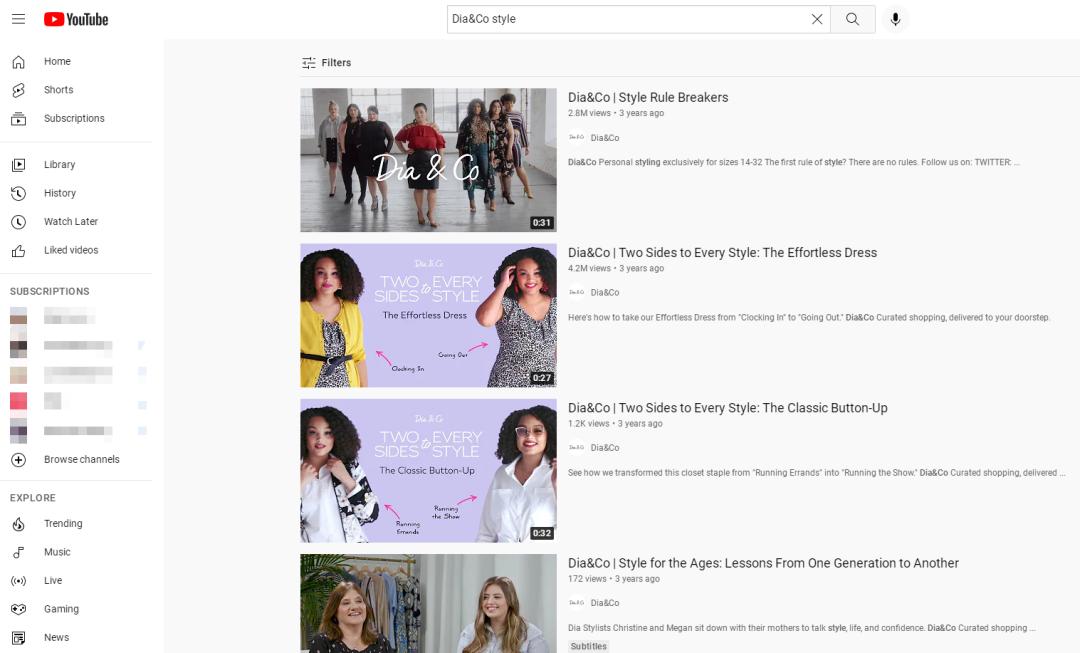Go to Shorts in sidebar
This screenshot has width=1080, height=653.
pos(58,90)
